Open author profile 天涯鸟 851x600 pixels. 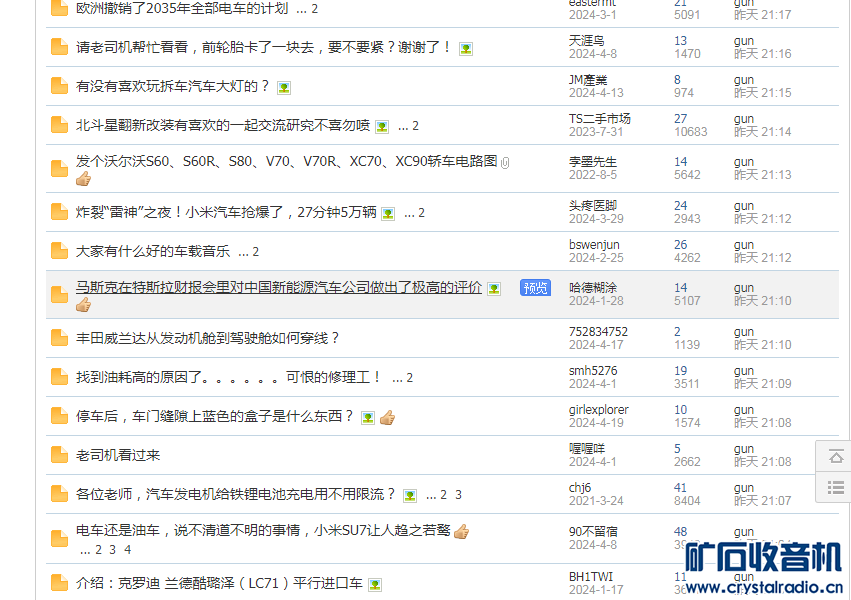(587, 41)
